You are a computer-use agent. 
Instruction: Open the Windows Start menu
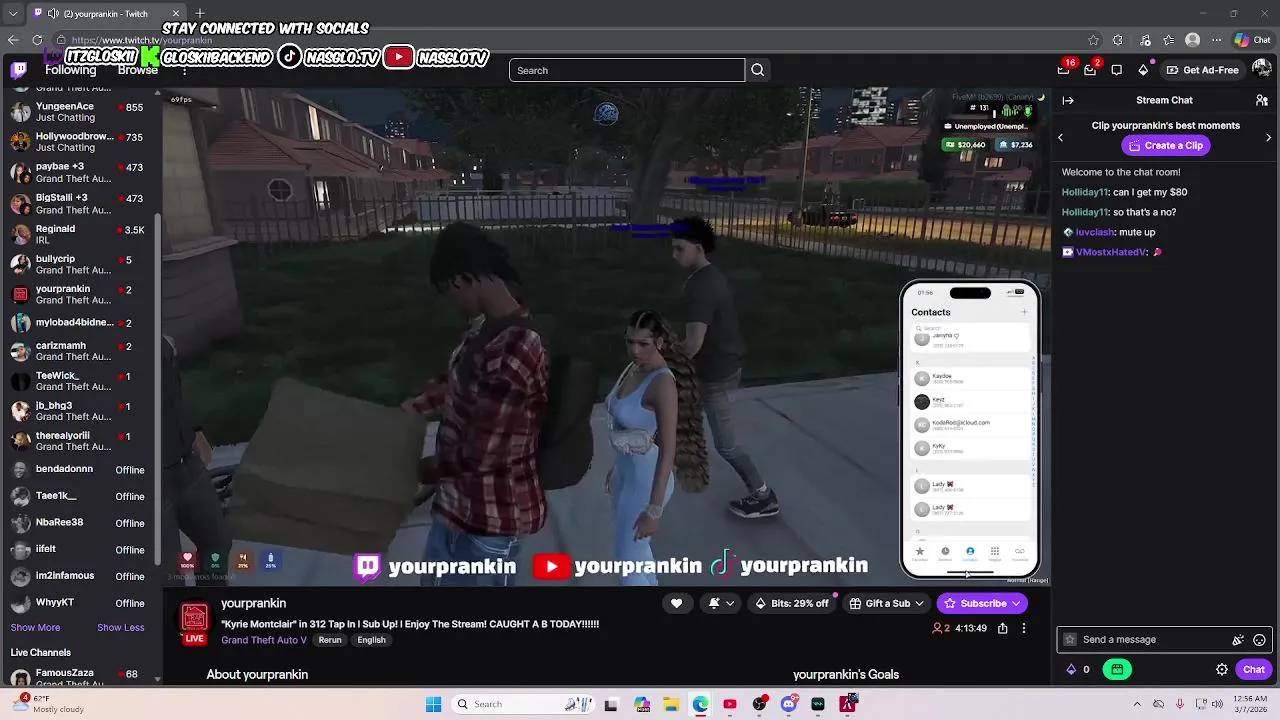tap(433, 704)
